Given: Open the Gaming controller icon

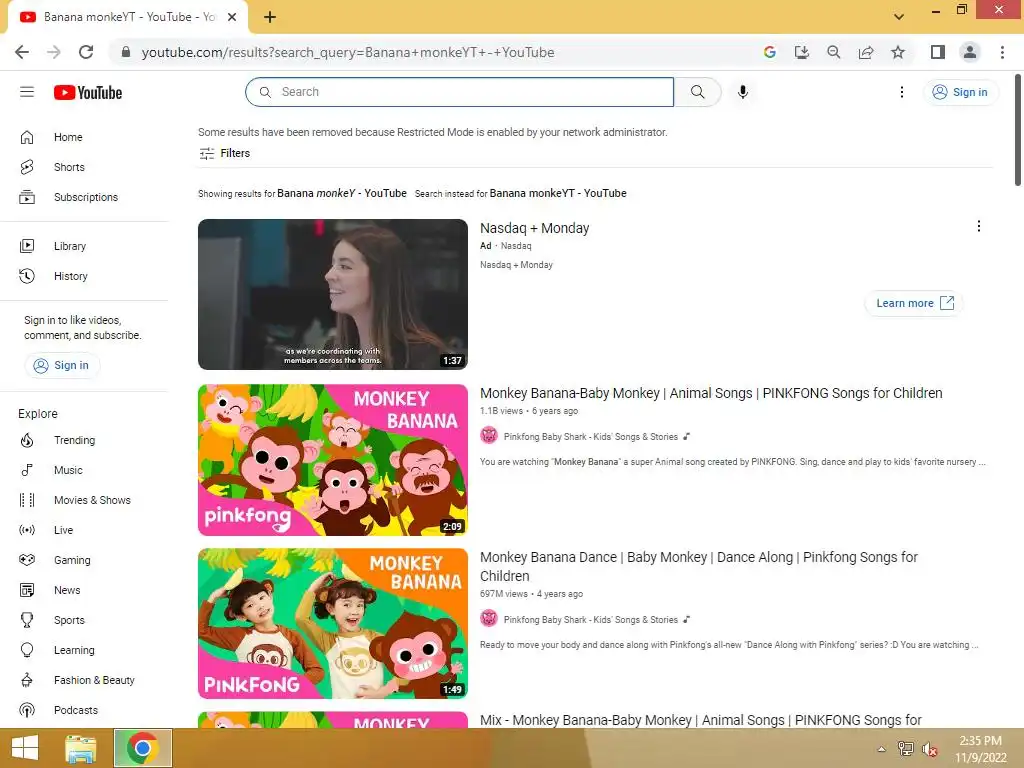Looking at the screenshot, I should pyautogui.click(x=27, y=560).
